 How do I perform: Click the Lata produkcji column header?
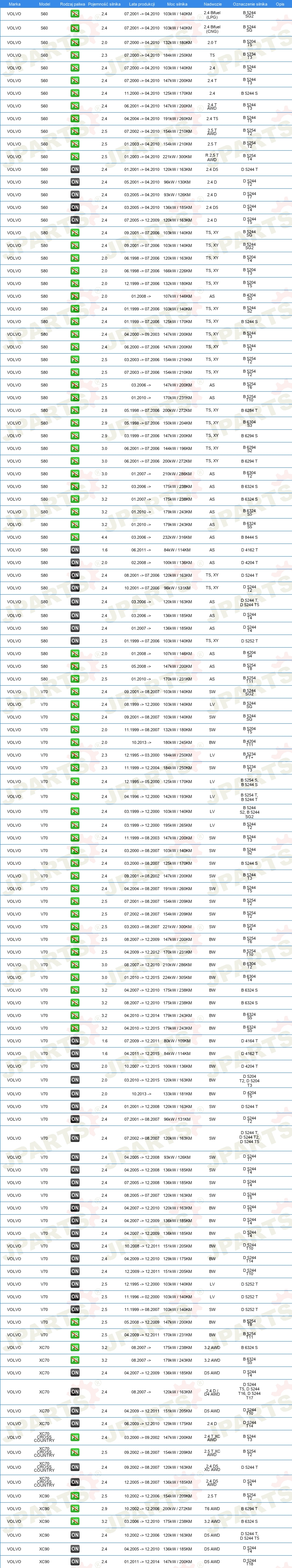(x=142, y=4)
